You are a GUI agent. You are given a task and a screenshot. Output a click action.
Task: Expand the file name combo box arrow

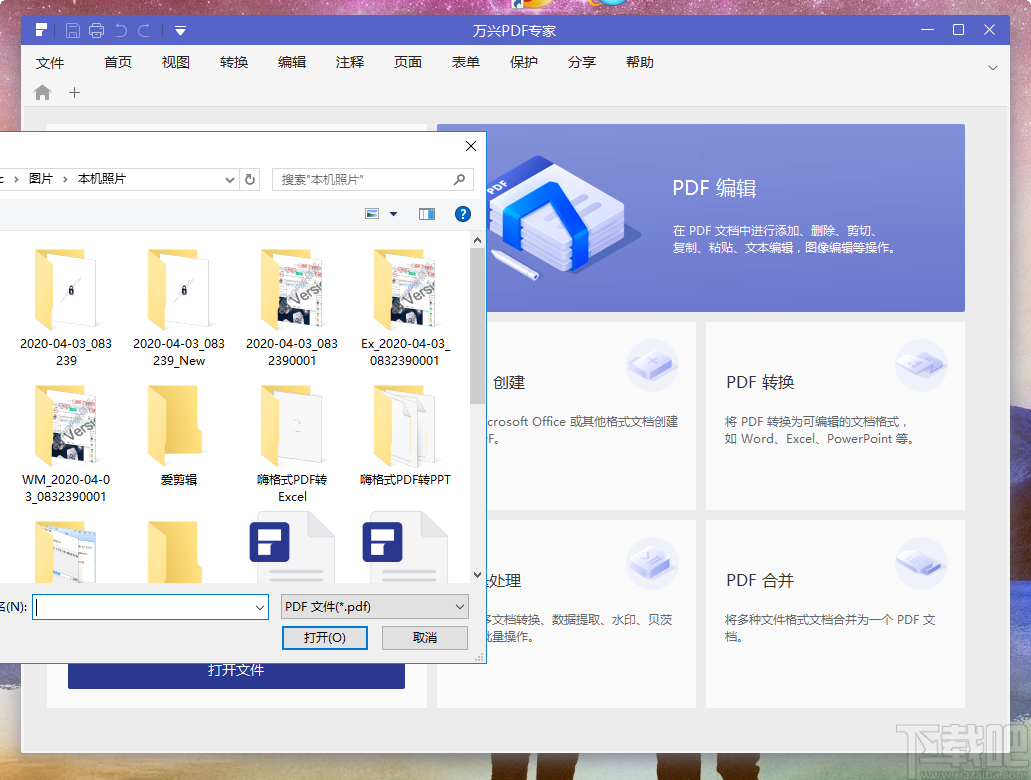260,606
